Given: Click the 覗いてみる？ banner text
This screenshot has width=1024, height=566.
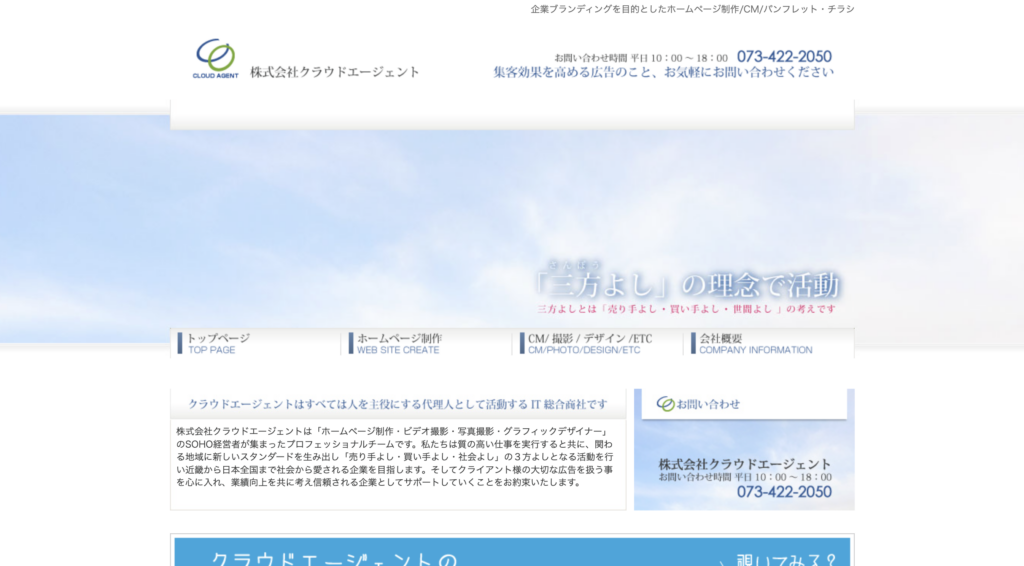Looking at the screenshot, I should (785, 559).
